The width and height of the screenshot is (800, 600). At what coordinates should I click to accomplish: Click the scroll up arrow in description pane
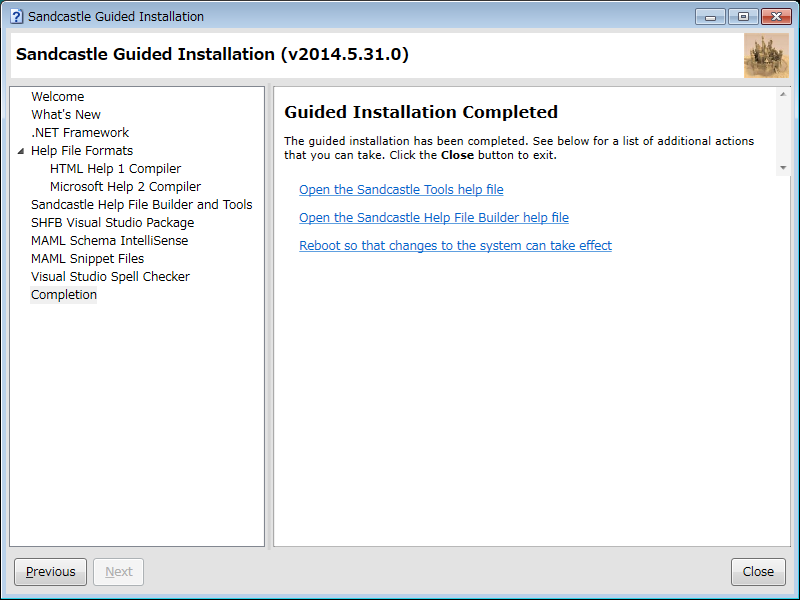point(783,94)
